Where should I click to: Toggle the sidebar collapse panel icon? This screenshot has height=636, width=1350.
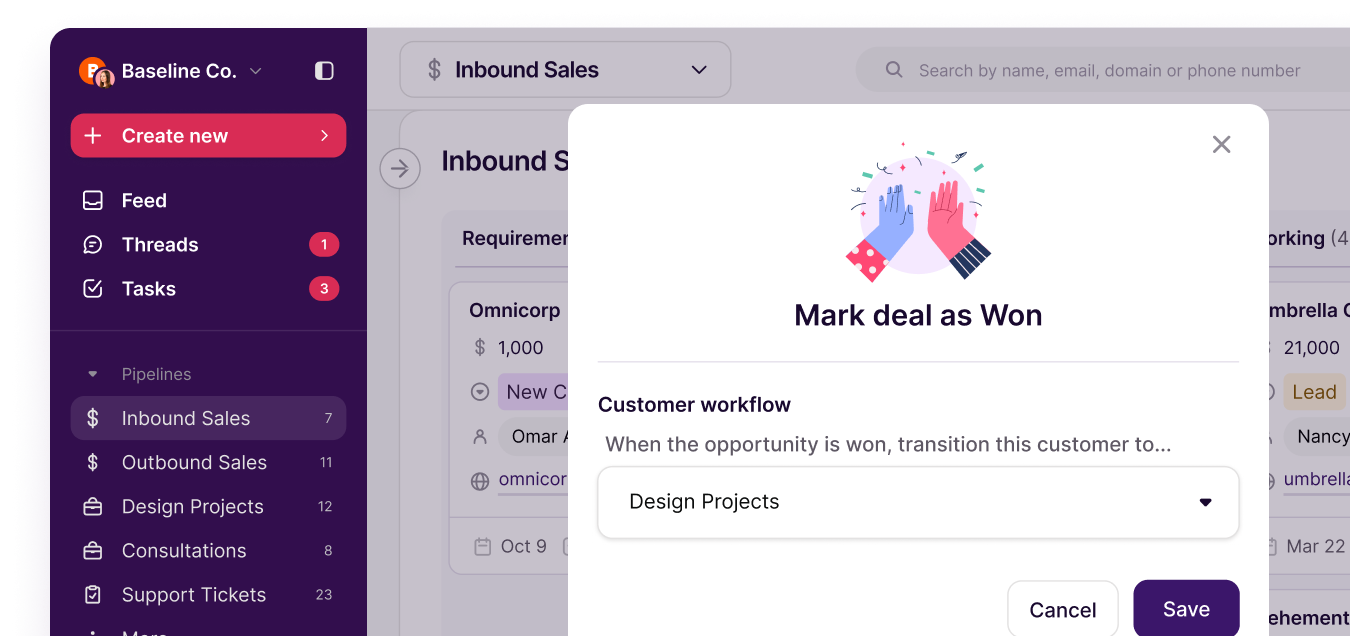click(324, 71)
